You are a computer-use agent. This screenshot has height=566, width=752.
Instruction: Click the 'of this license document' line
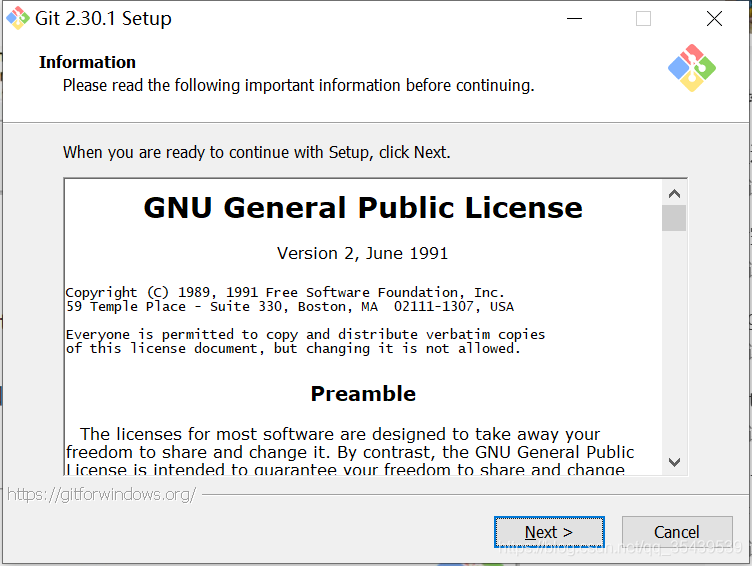pos(293,348)
